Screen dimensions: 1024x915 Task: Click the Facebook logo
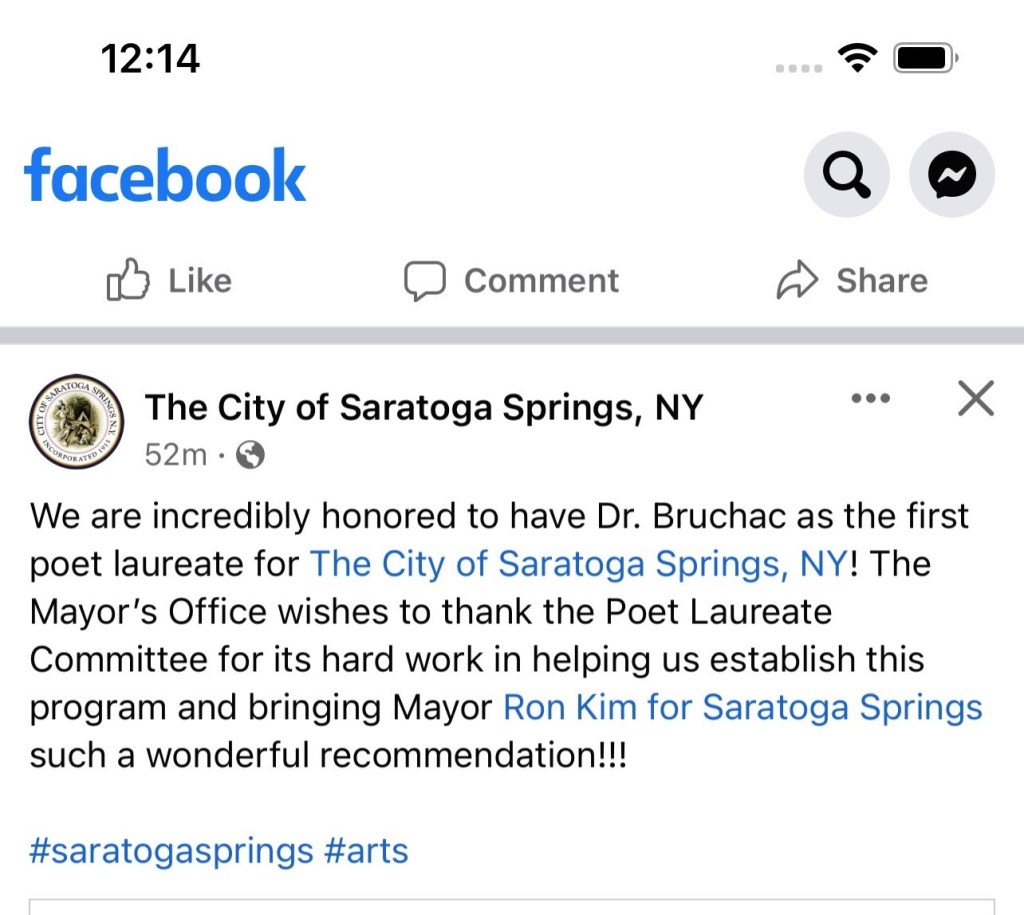[165, 176]
